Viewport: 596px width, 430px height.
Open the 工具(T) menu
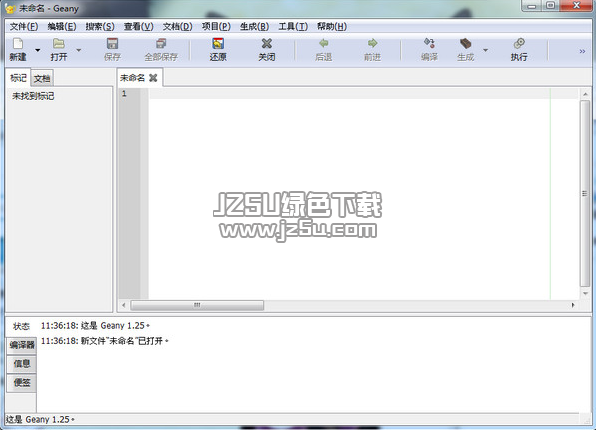[293, 27]
